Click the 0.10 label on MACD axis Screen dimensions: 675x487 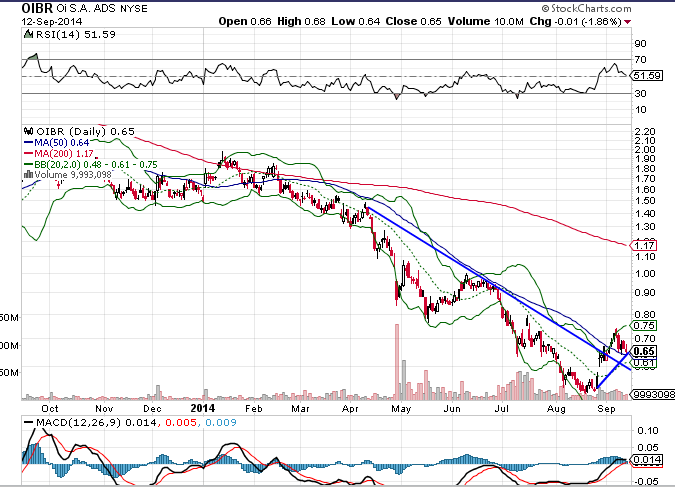pyautogui.click(x=648, y=431)
